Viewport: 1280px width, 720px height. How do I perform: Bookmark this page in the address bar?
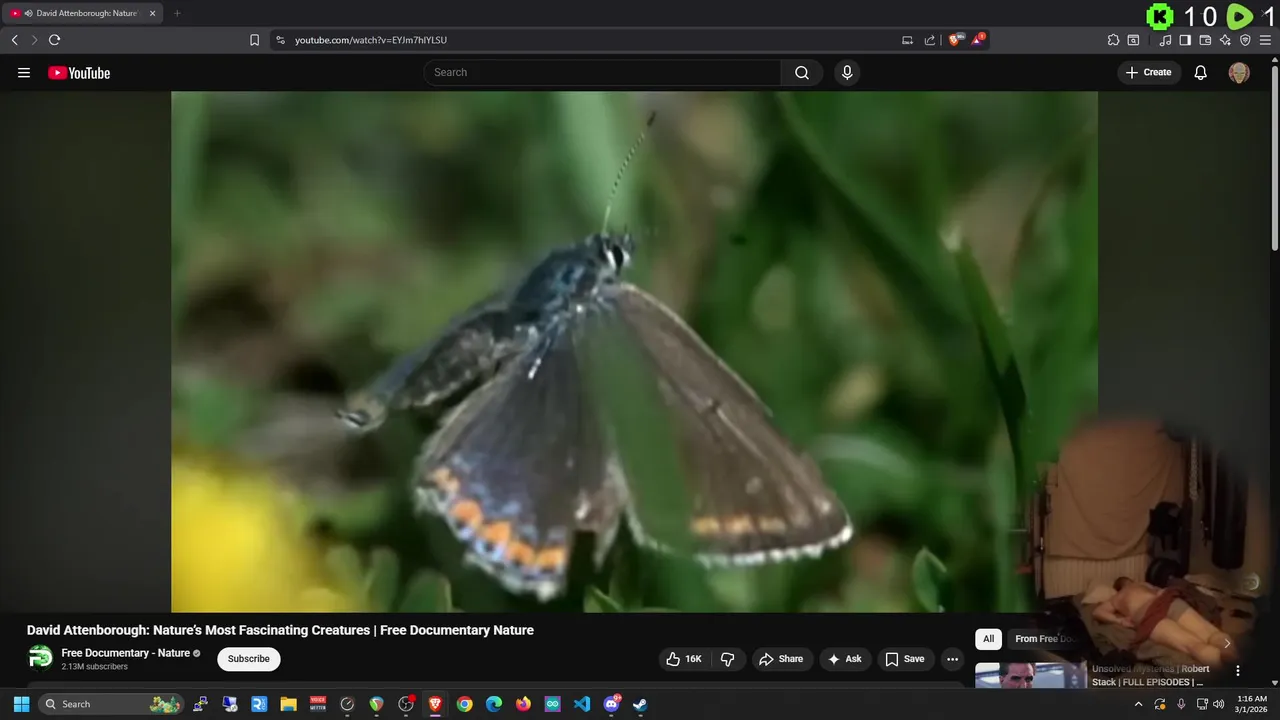[x=254, y=40]
